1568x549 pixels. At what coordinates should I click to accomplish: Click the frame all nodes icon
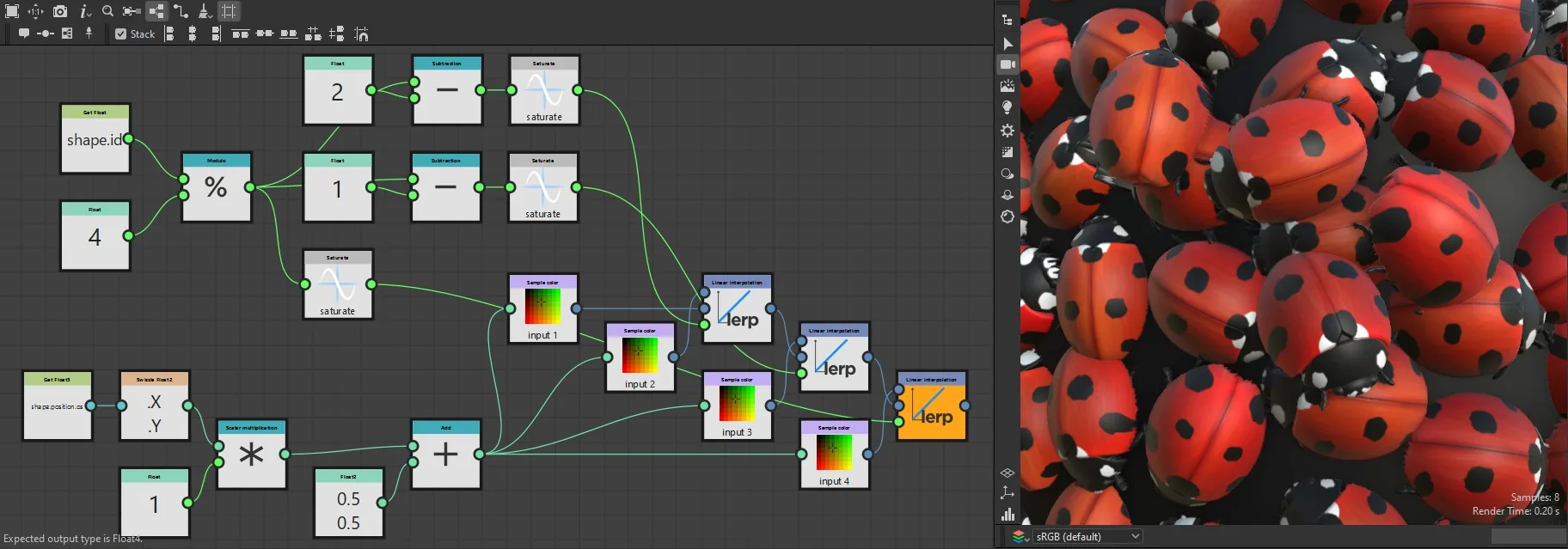click(12, 11)
